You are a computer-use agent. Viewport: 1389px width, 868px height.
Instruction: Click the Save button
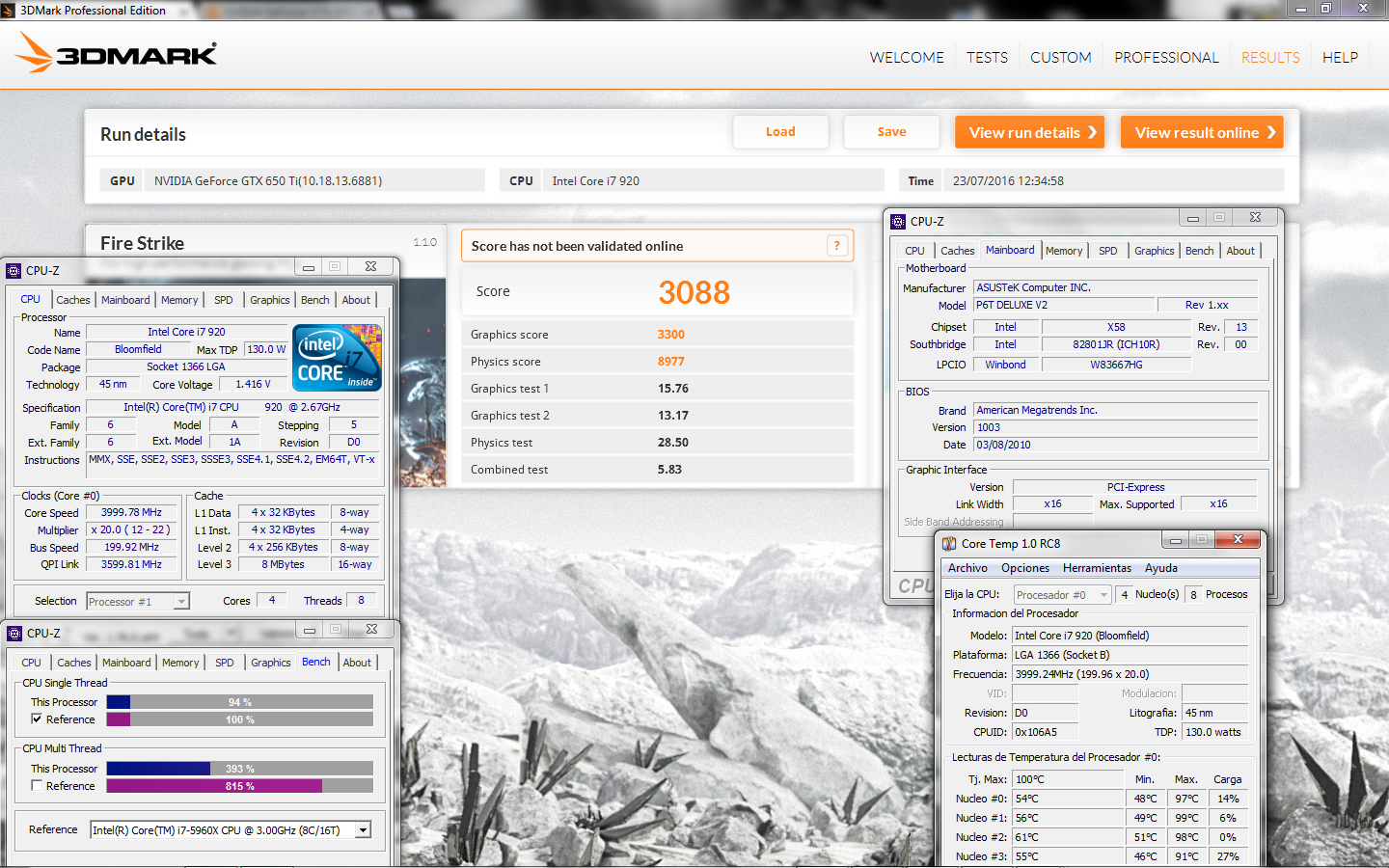coord(891,132)
